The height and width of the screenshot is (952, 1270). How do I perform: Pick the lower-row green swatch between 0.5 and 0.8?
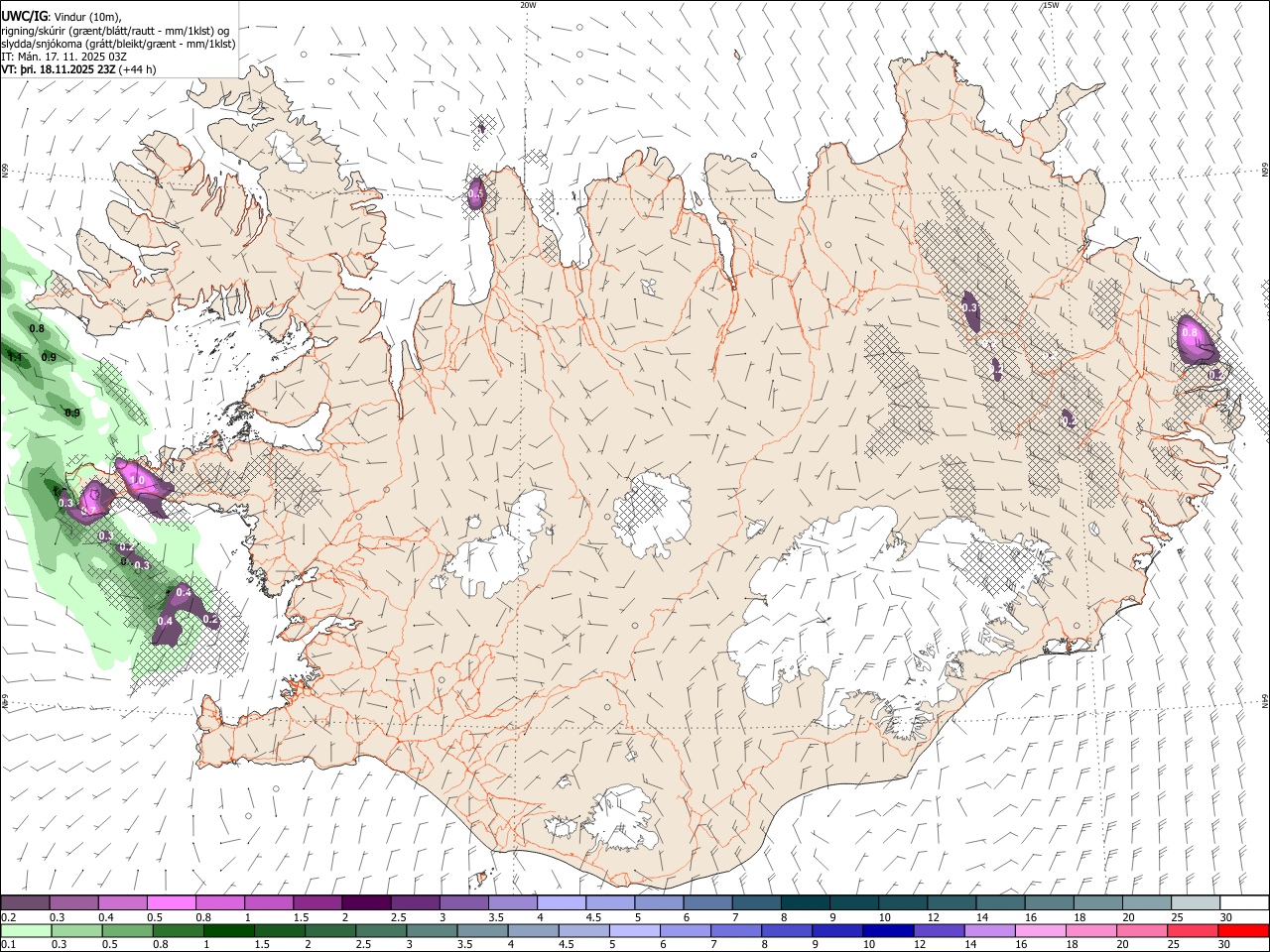(x=128, y=930)
